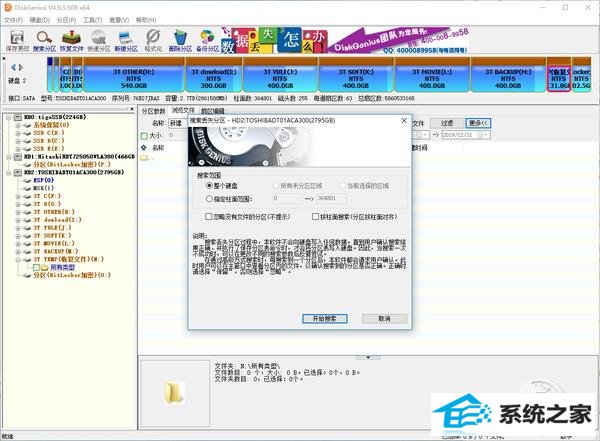Click the Backup Partition (备份分区) icon
Viewport: 600px width, 441px height.
coord(207,41)
